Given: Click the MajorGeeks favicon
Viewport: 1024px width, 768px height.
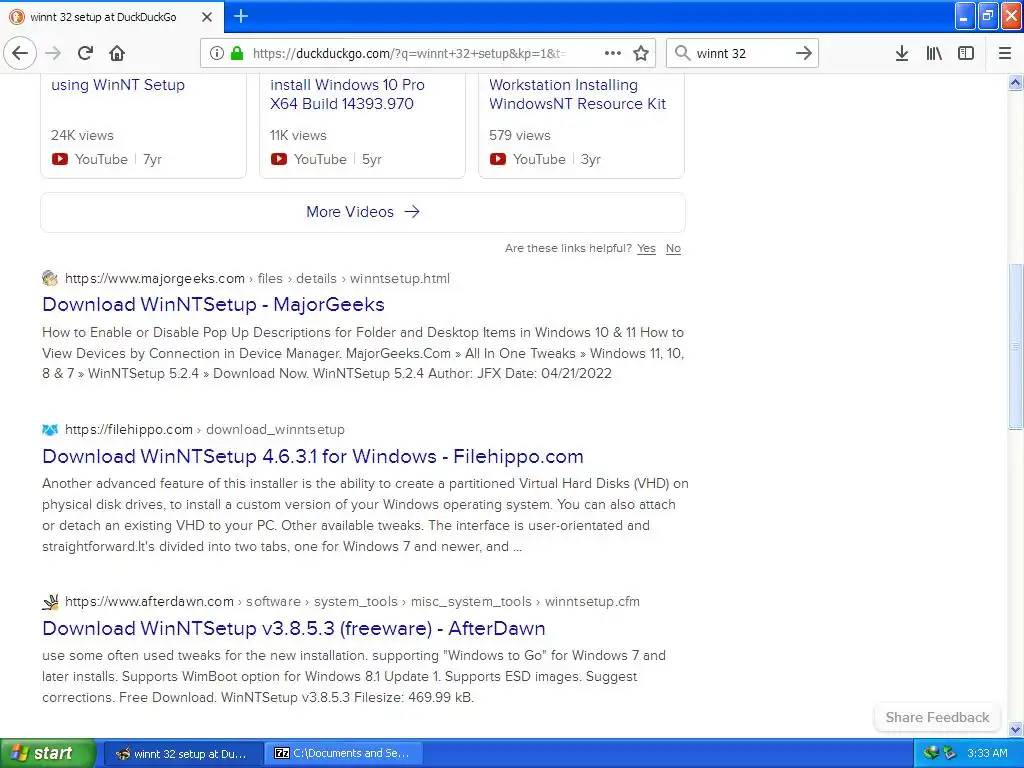Looking at the screenshot, I should tap(50, 278).
